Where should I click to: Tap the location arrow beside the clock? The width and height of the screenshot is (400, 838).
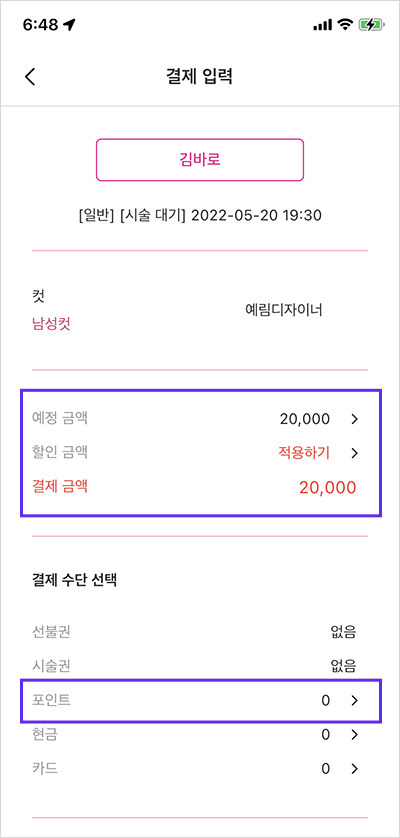click(69, 25)
